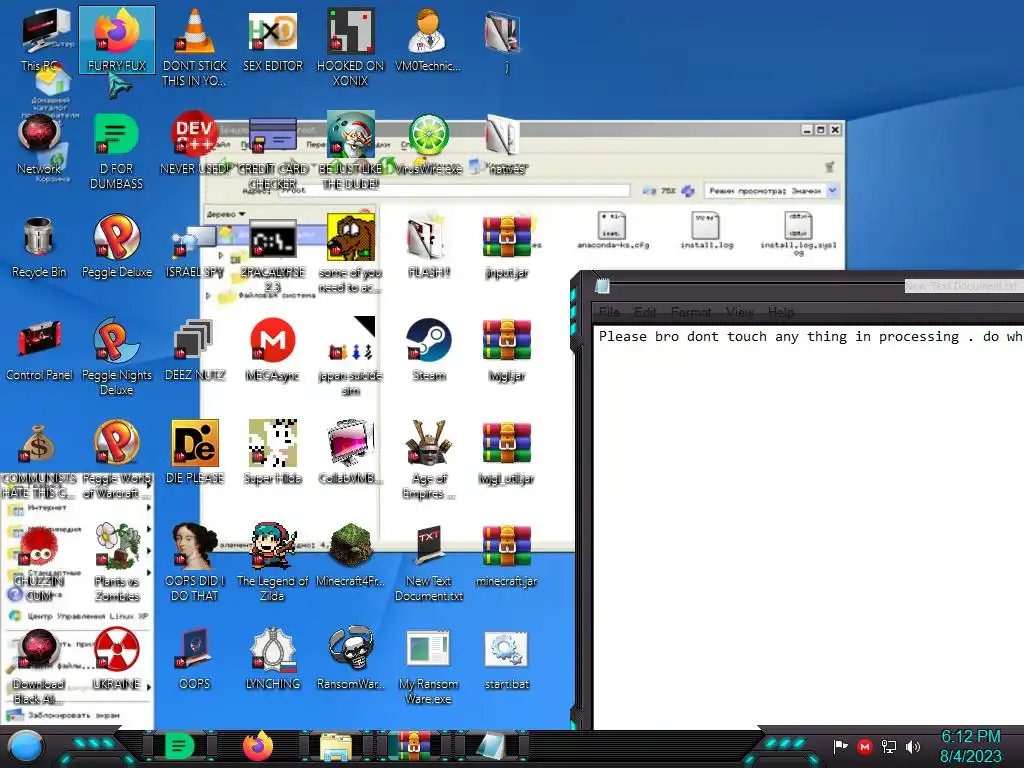Open the DIE PLEASE desktop icon
Screen dimensions: 1024x768
[195, 453]
